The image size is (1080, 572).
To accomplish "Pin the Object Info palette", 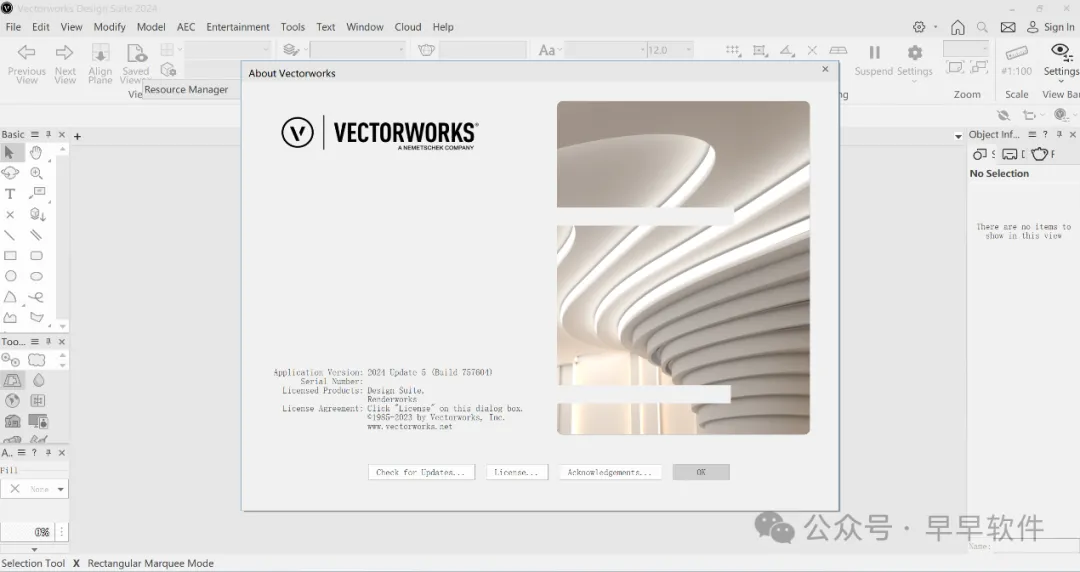I will pos(1059,134).
